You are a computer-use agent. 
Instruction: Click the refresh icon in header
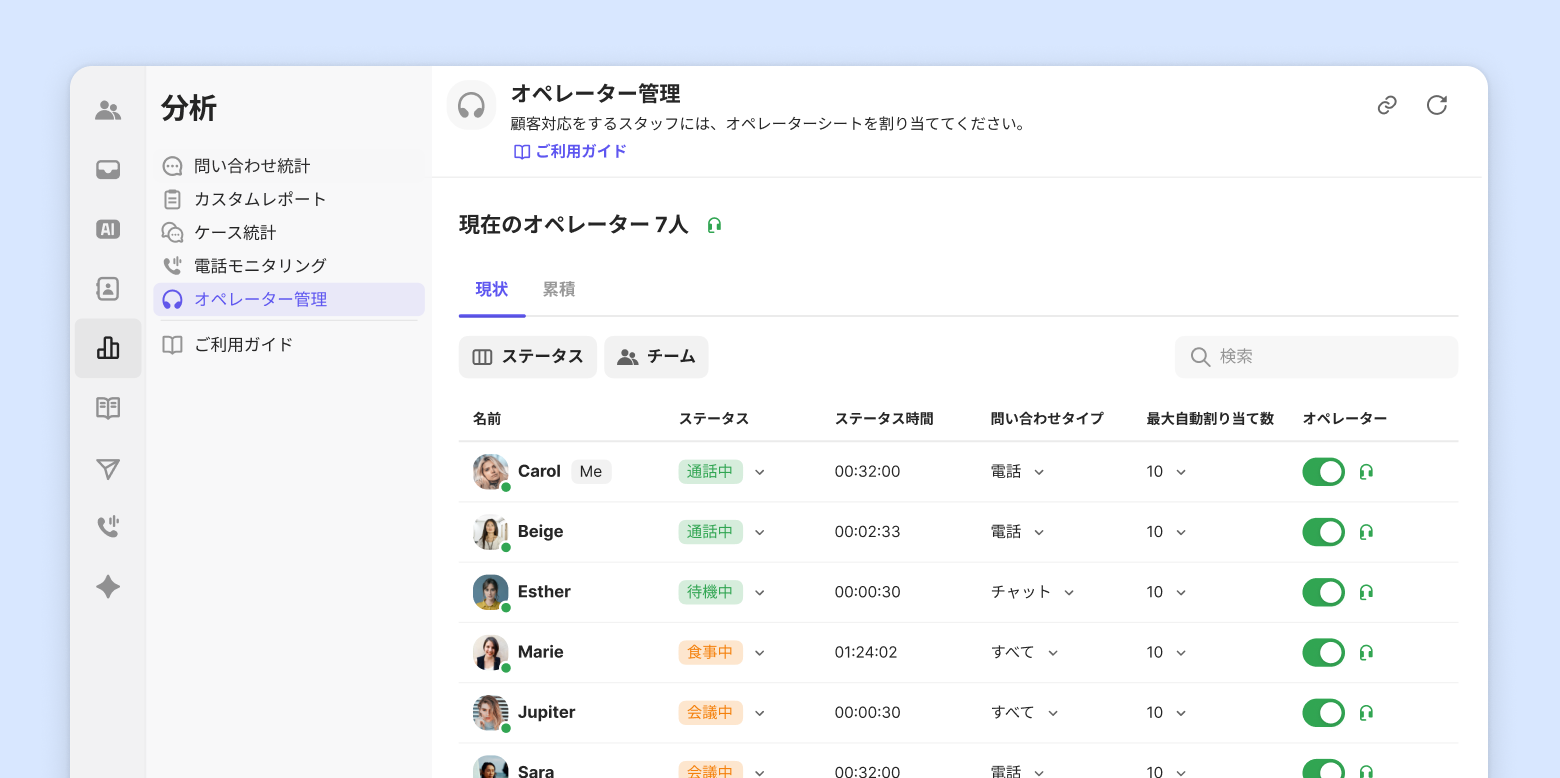[1437, 105]
